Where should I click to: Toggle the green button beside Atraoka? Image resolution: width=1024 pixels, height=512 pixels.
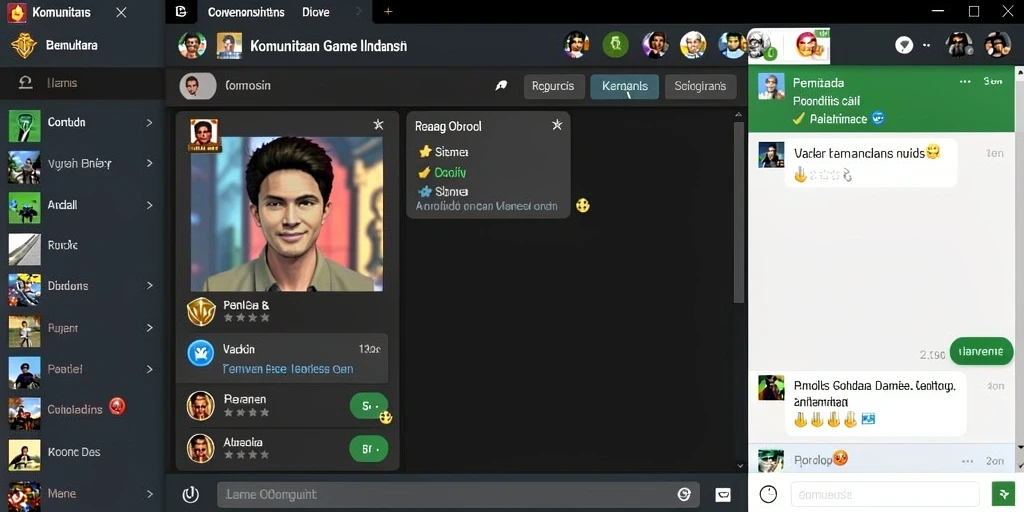coord(369,449)
